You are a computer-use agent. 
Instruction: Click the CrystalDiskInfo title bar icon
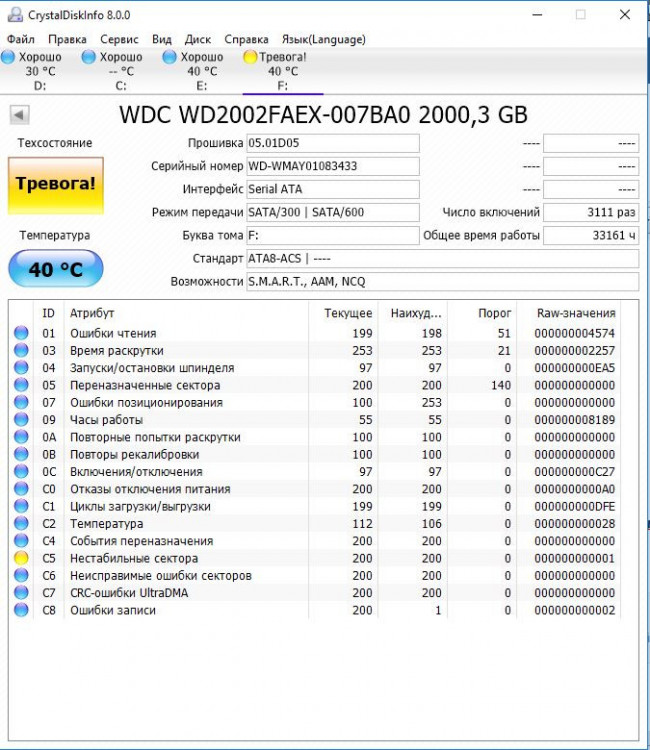click(x=15, y=15)
